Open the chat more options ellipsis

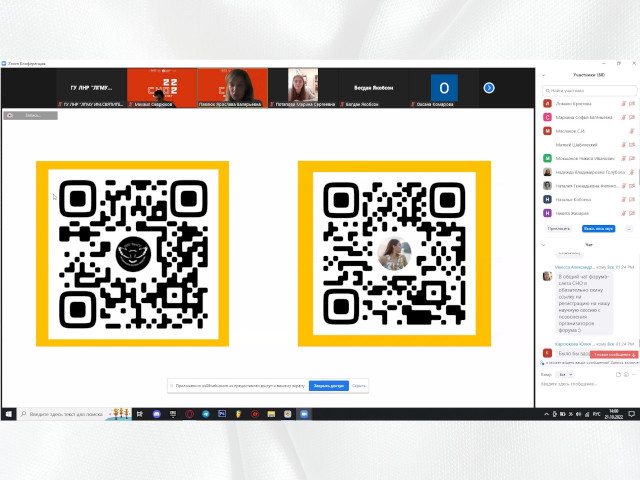coord(633,374)
